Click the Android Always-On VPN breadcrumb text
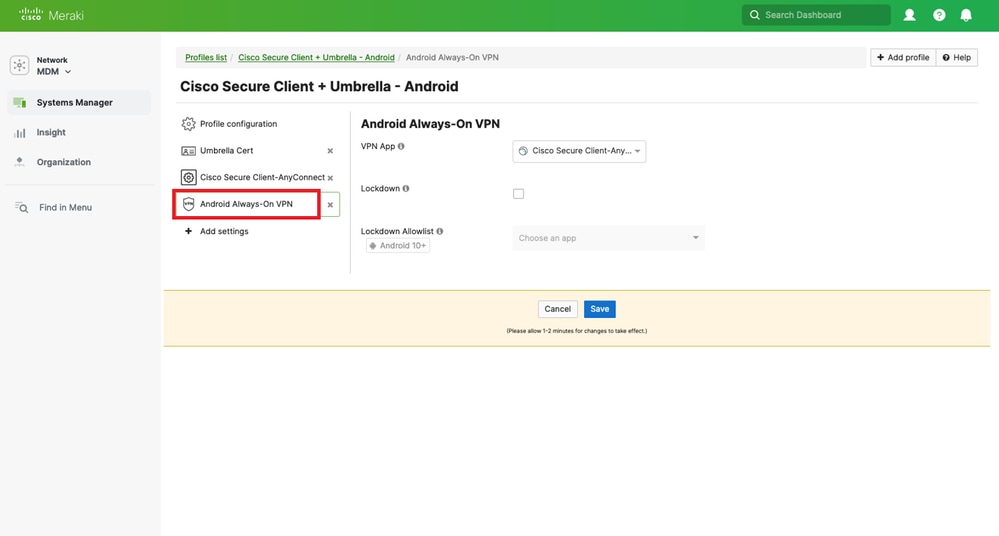 click(x=452, y=57)
